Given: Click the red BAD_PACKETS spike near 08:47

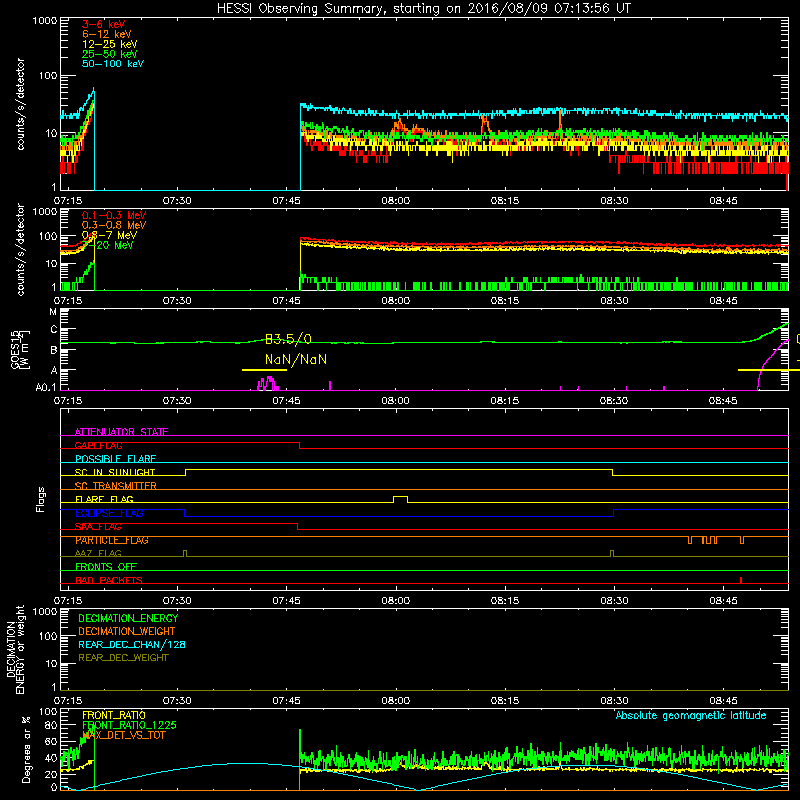Looking at the screenshot, I should (741, 580).
